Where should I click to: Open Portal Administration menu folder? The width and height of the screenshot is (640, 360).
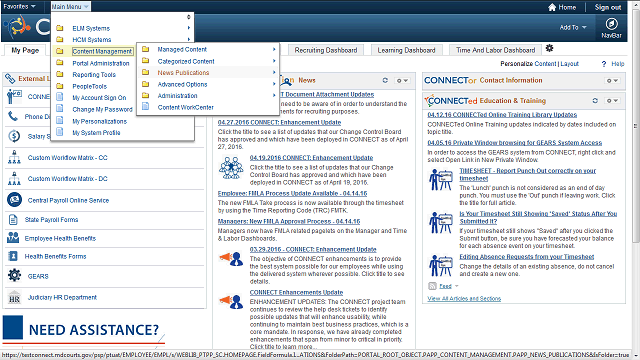pos(101,63)
